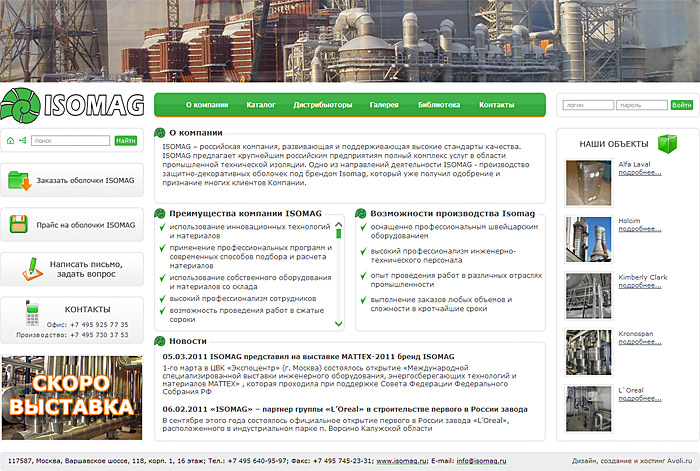Open the Kronospan thumbnail
Image resolution: width=700 pixels, height=471 pixels.
click(589, 352)
